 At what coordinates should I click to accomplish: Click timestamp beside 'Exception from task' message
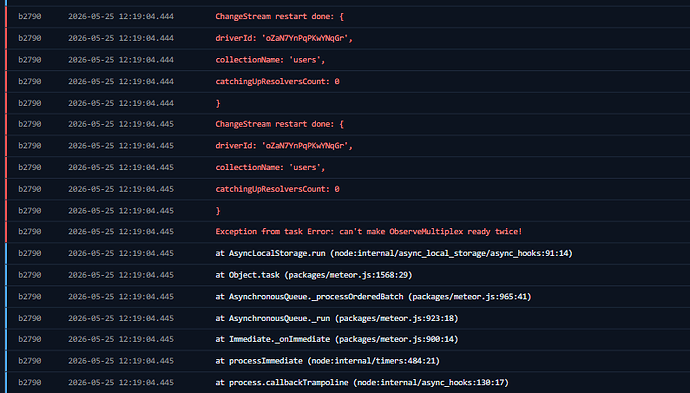pyautogui.click(x=121, y=231)
